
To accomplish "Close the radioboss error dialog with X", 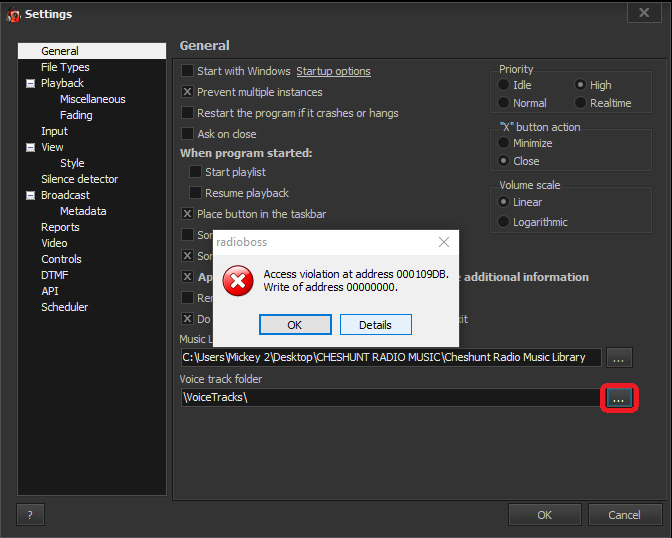I will click(x=444, y=242).
